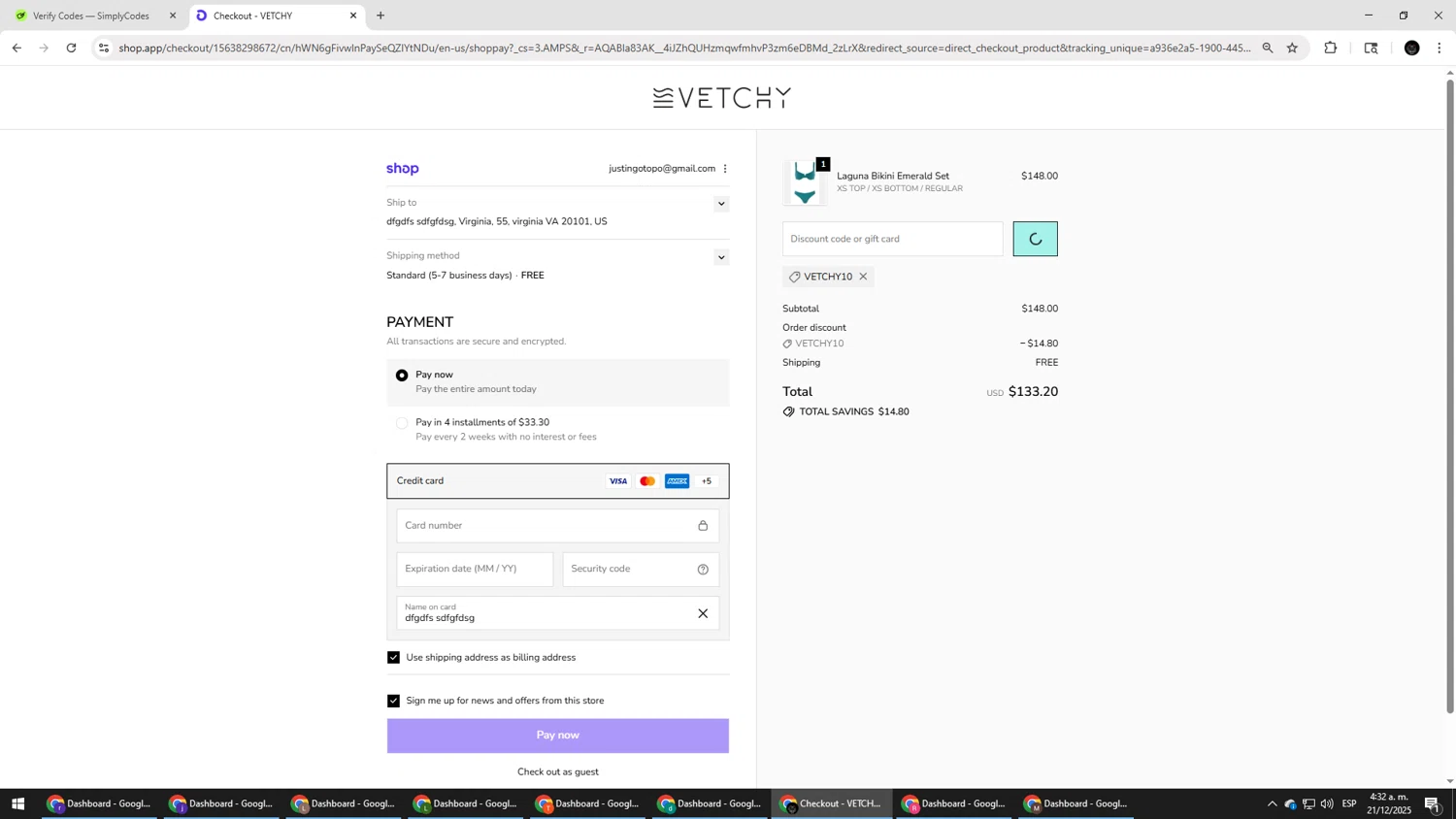Click the loading Apply discount button
Screen dimensions: 1456x819
1036,239
